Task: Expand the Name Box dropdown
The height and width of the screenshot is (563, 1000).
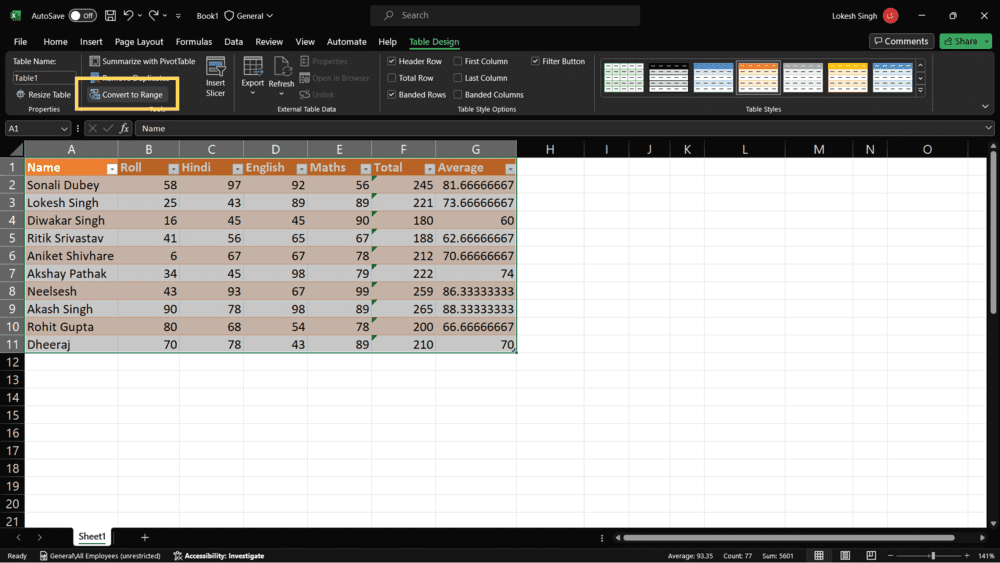Action: pyautogui.click(x=64, y=129)
